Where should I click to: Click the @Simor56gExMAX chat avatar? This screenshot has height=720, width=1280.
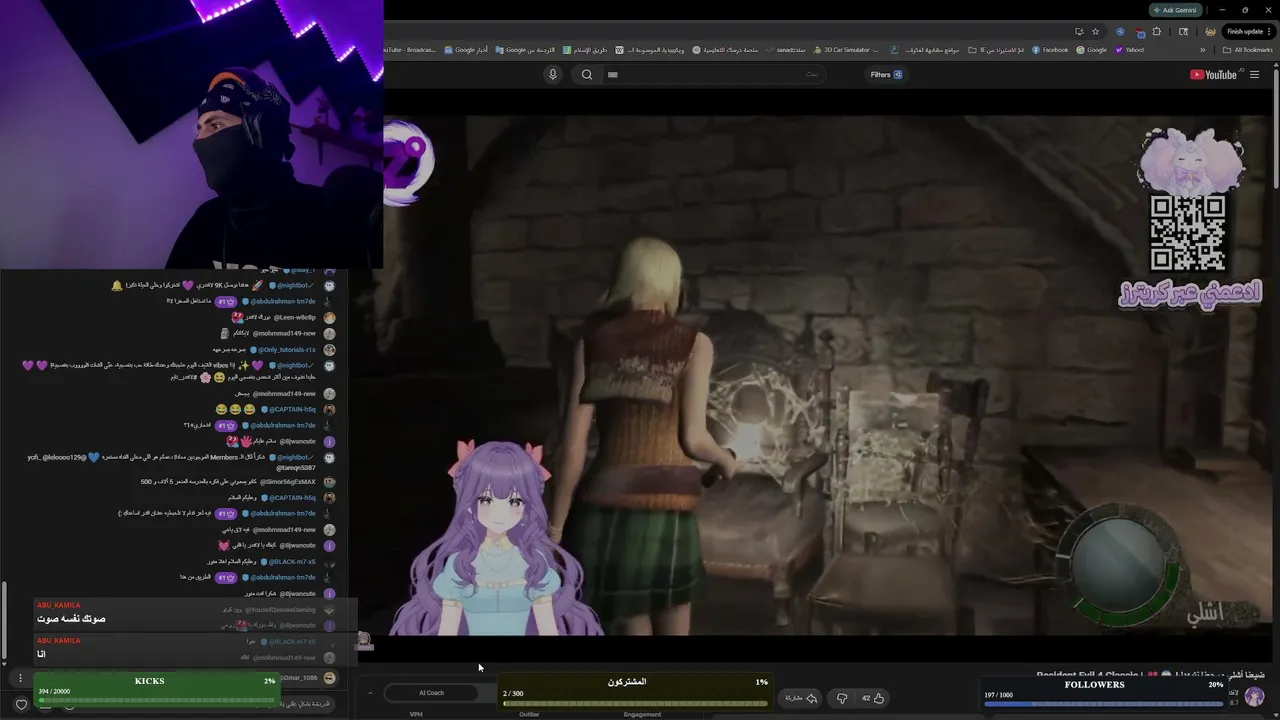point(329,482)
